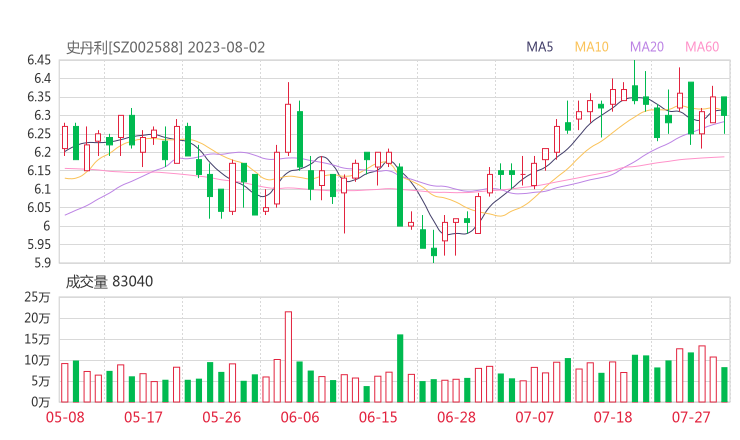
Task: Click the 10万 volume axis label
Action: pos(37,360)
